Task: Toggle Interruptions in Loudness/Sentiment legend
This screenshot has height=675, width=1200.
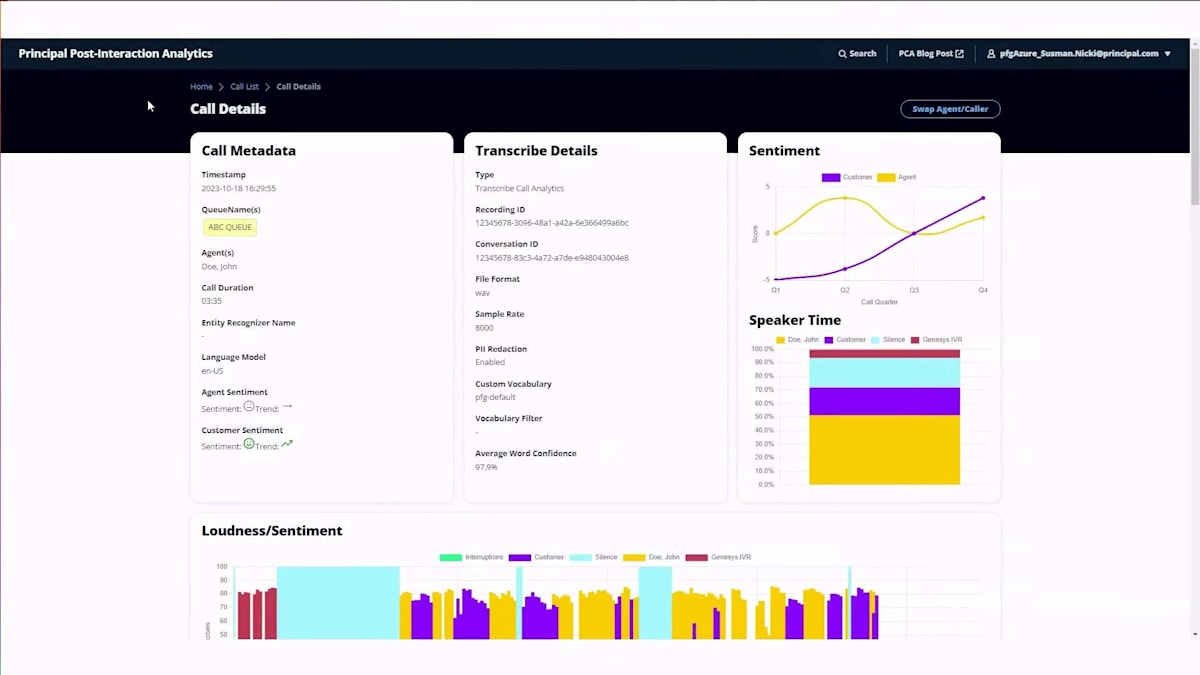Action: coord(471,557)
